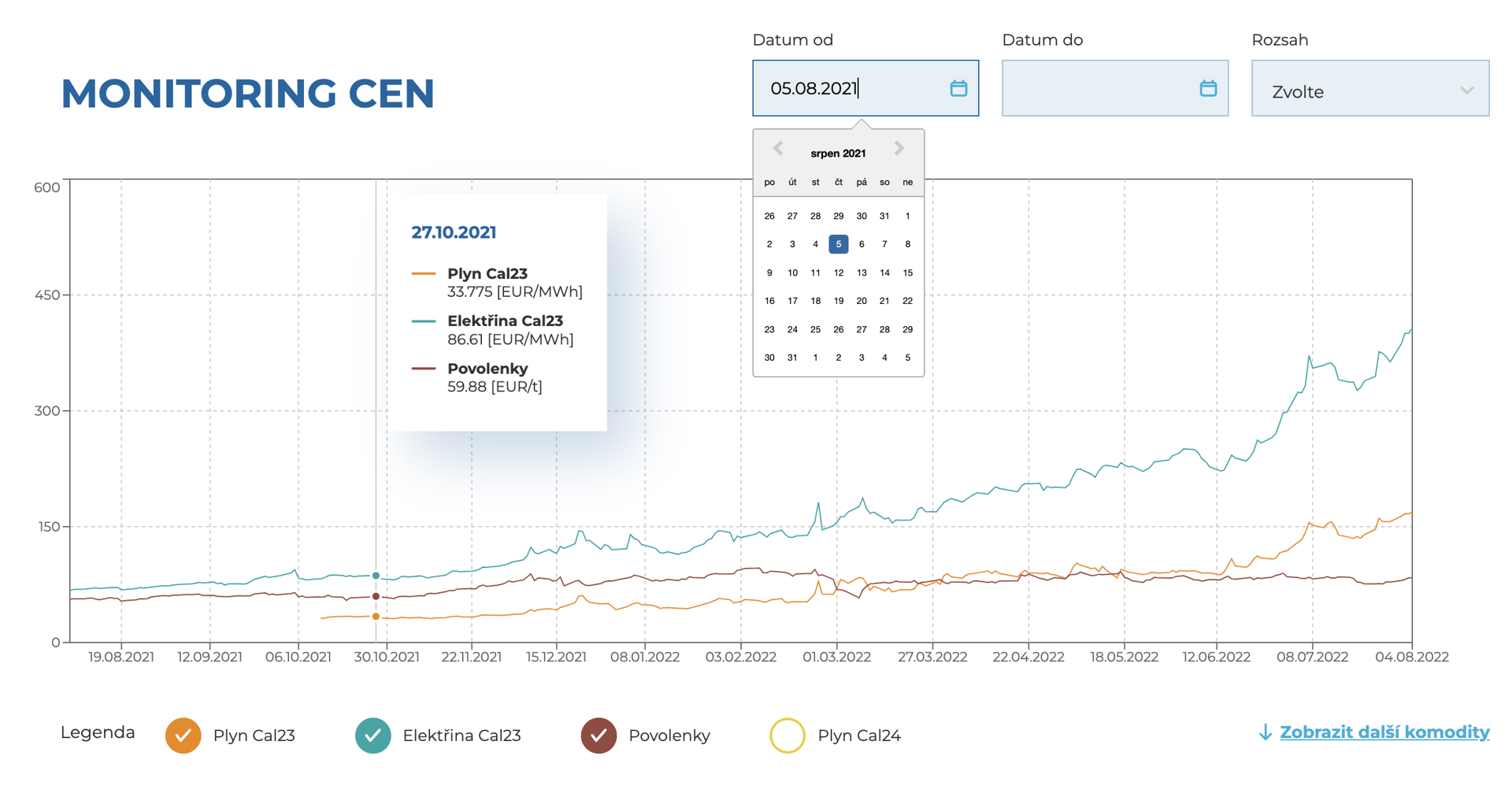Pick day 20 in the calendar
This screenshot has height=793, width=1512.
861,301
